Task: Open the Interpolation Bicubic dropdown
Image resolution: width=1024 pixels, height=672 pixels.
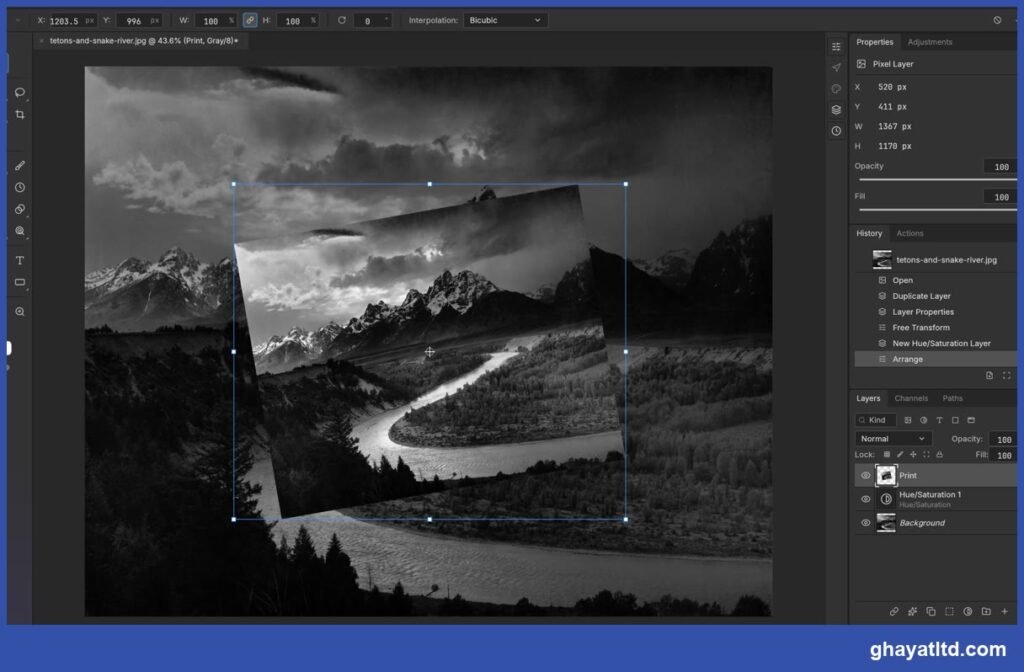Action: click(505, 20)
